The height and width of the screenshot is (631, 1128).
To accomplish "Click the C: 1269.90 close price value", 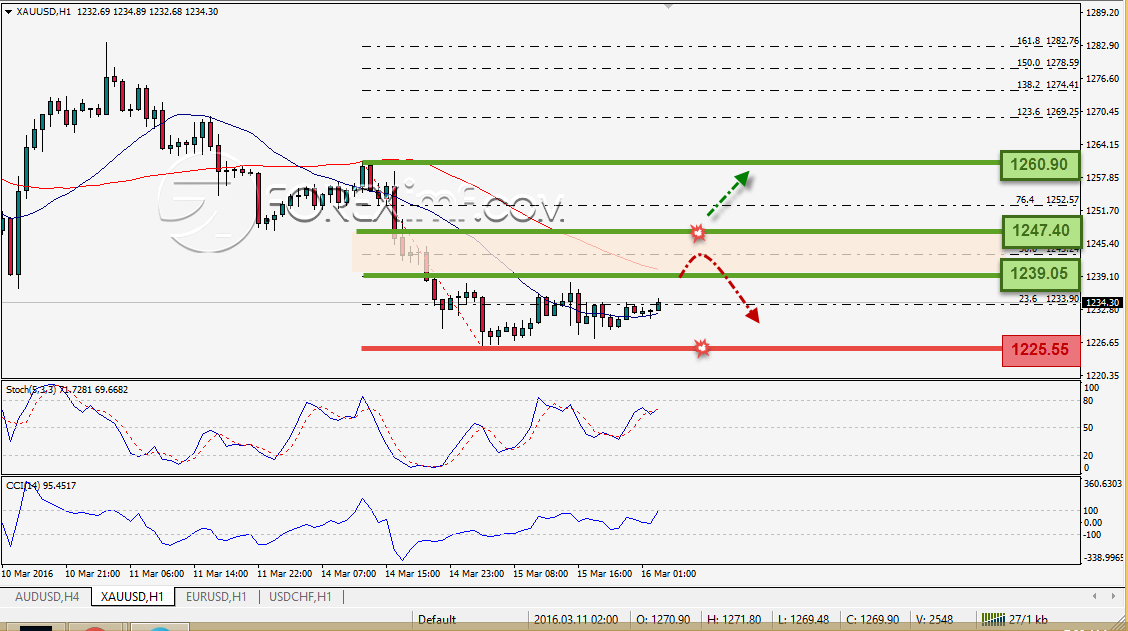I will 872,619.
